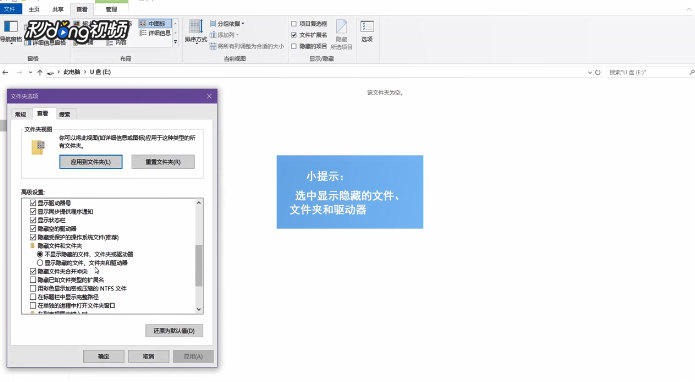Open the 导航窗格 navigation pane button
Viewport: 695px width, 382px height.
pos(11,31)
